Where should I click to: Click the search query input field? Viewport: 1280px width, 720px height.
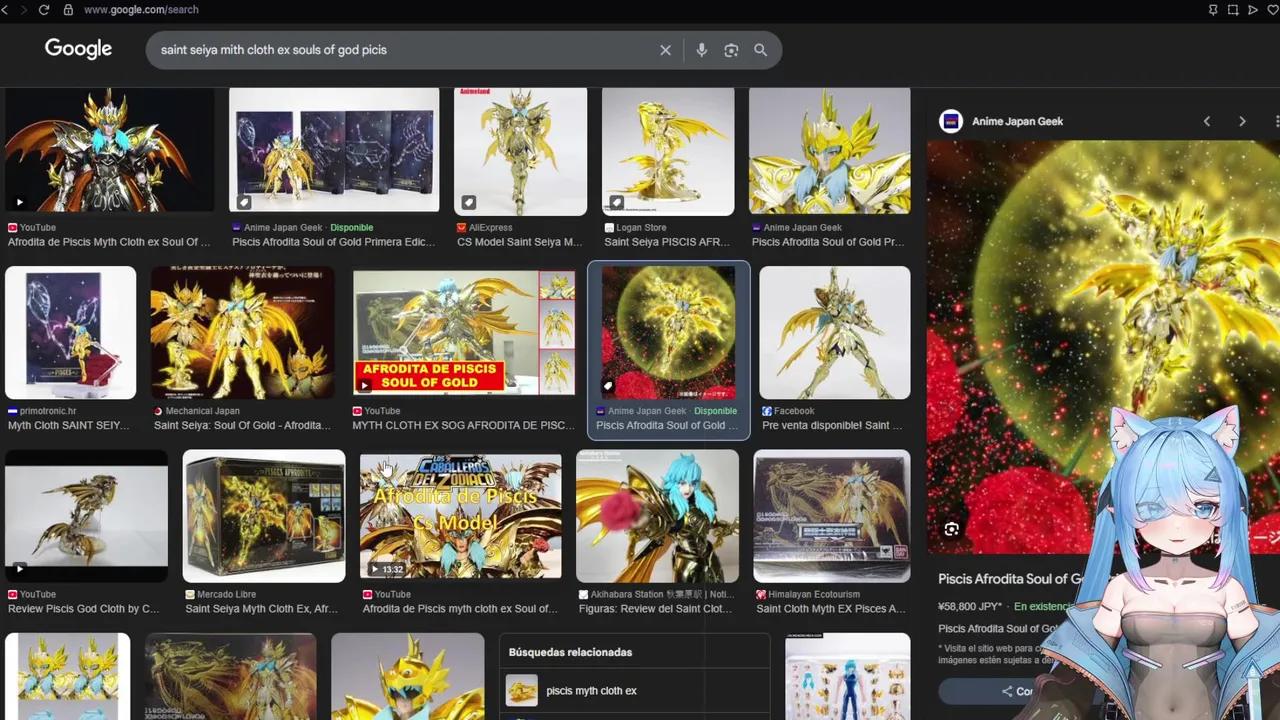[400, 50]
